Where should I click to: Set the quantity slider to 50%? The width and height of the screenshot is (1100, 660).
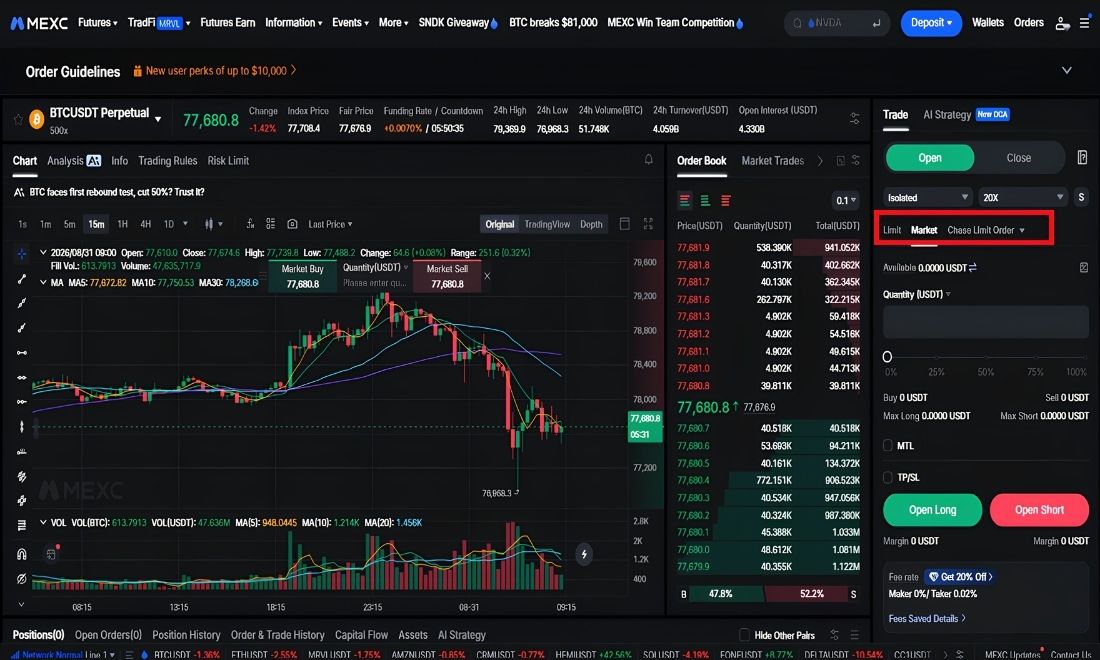coord(986,356)
